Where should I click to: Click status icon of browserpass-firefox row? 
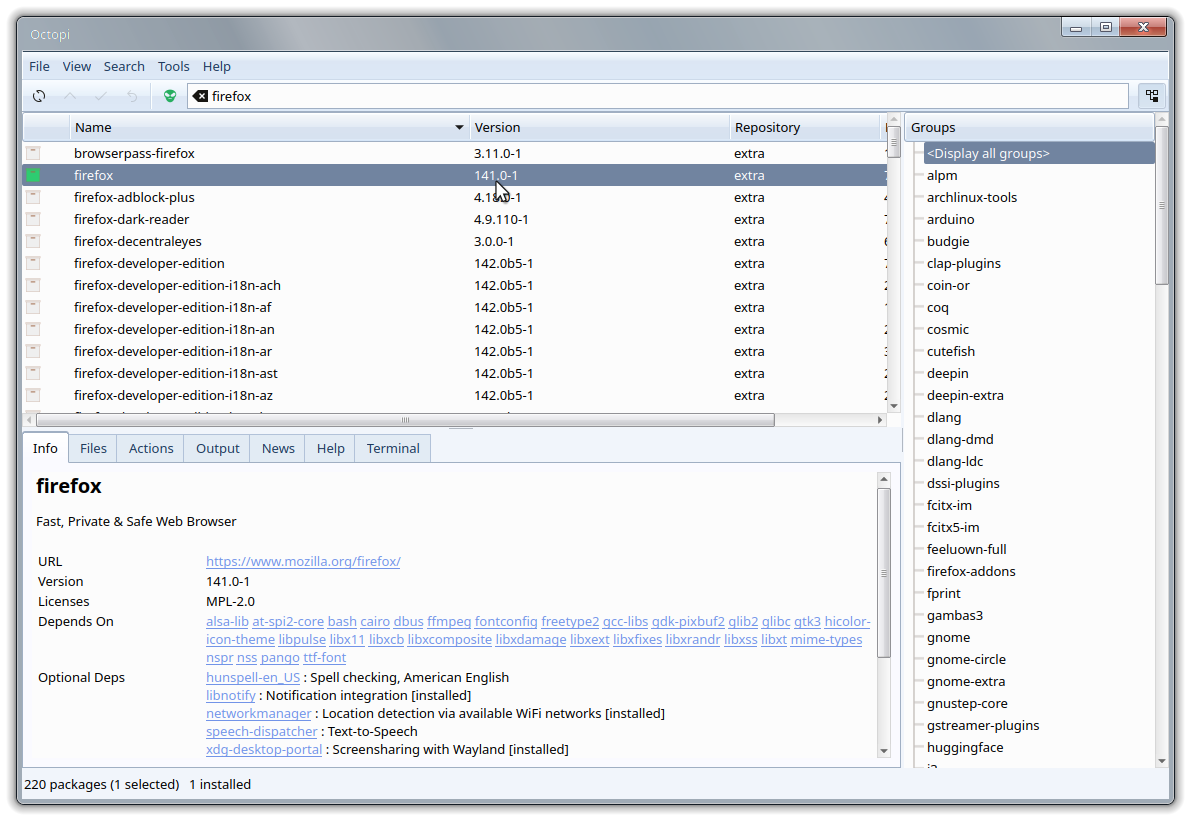pyautogui.click(x=33, y=153)
